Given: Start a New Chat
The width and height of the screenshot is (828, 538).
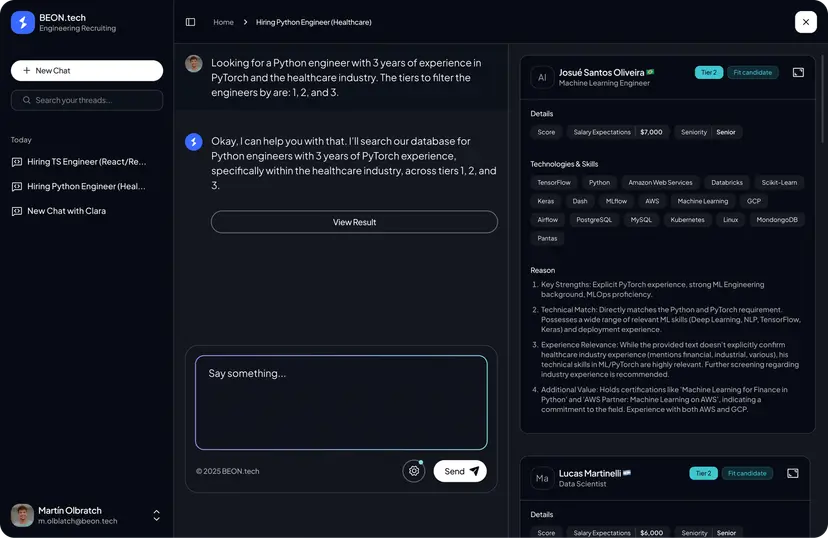Looking at the screenshot, I should tap(87, 70).
